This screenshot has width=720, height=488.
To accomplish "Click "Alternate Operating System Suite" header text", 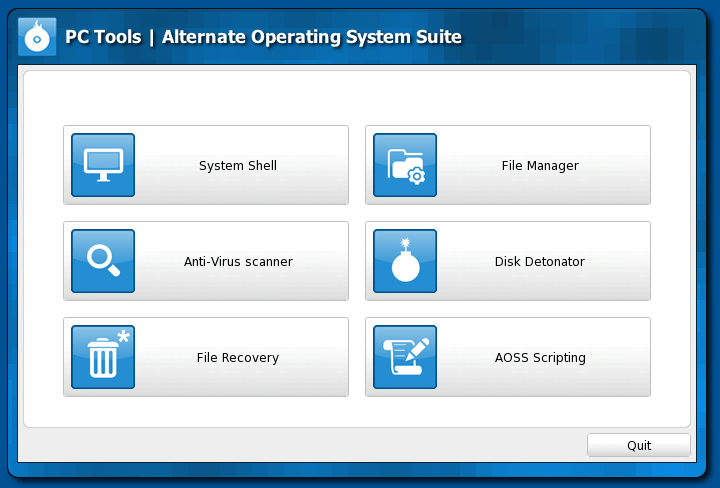I will [312, 37].
